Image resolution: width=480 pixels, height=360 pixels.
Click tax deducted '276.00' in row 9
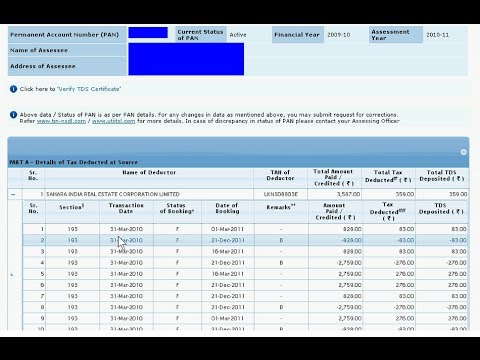pos(405,318)
